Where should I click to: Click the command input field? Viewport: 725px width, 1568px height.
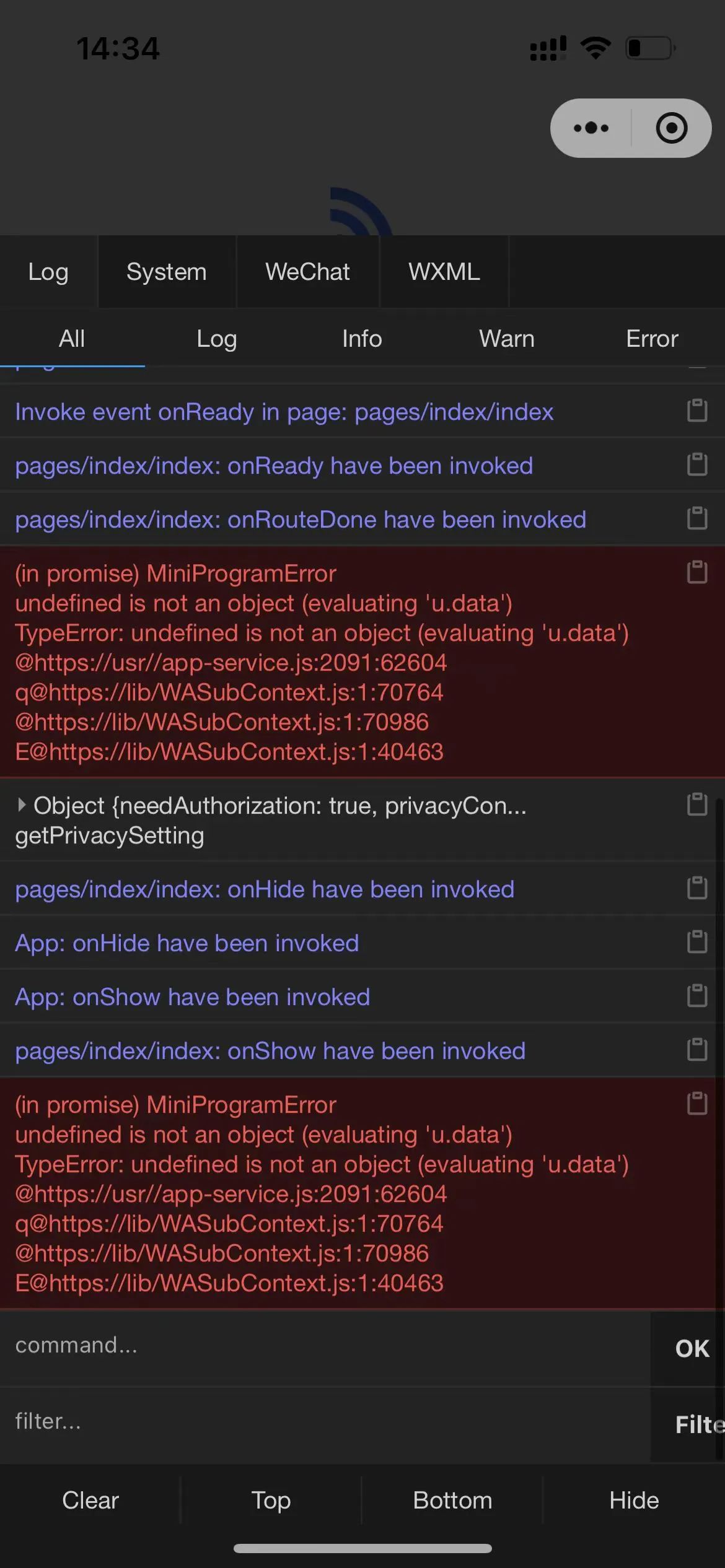(325, 1346)
